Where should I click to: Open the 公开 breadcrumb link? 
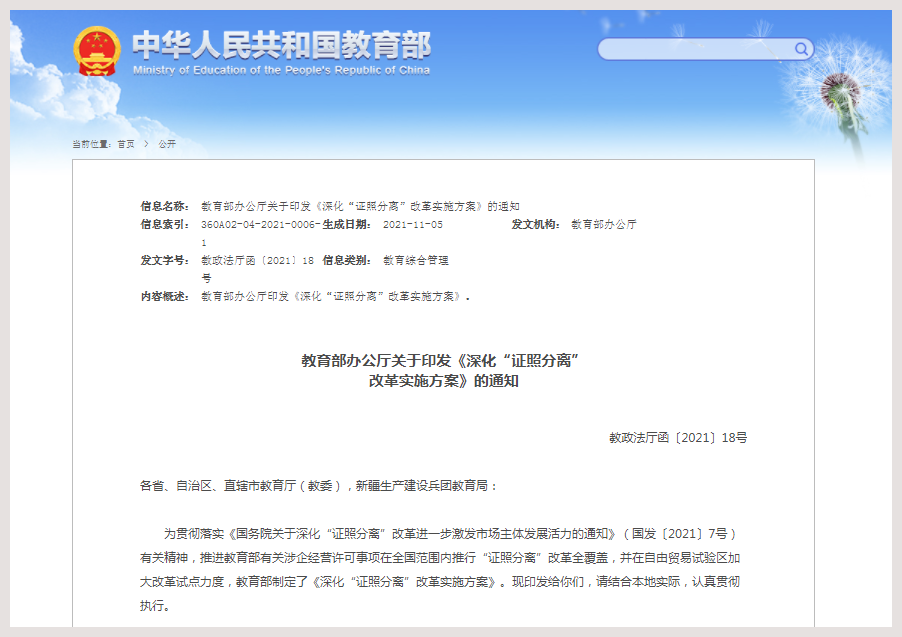coord(167,144)
